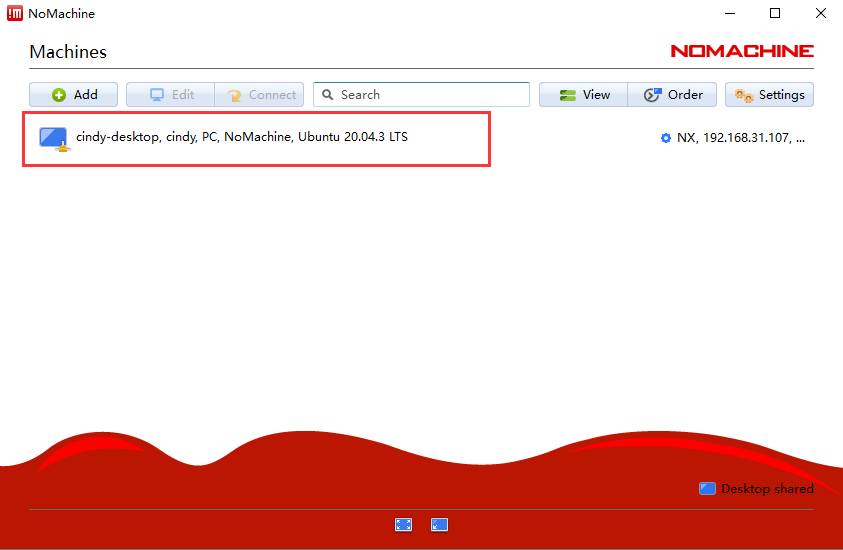
Task: Switch to fullscreen mode icon
Action: 403,525
